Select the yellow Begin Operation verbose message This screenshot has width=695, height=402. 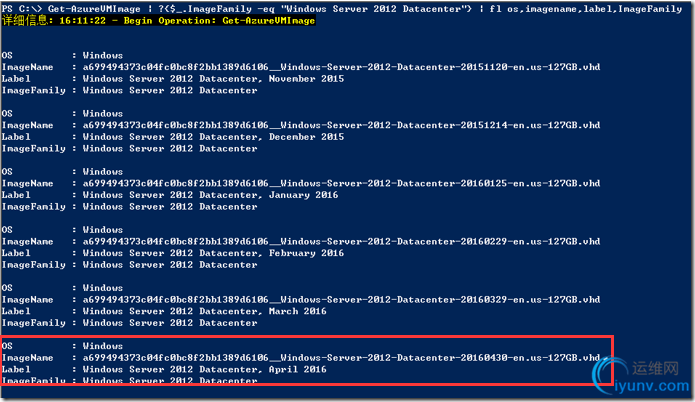tap(159, 20)
